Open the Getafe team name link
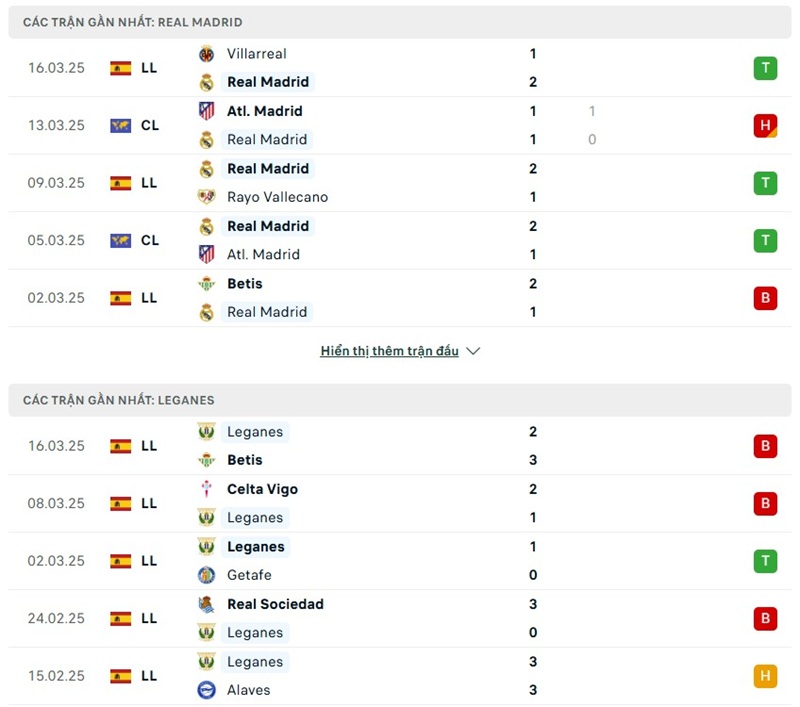800x707 pixels. tap(249, 575)
